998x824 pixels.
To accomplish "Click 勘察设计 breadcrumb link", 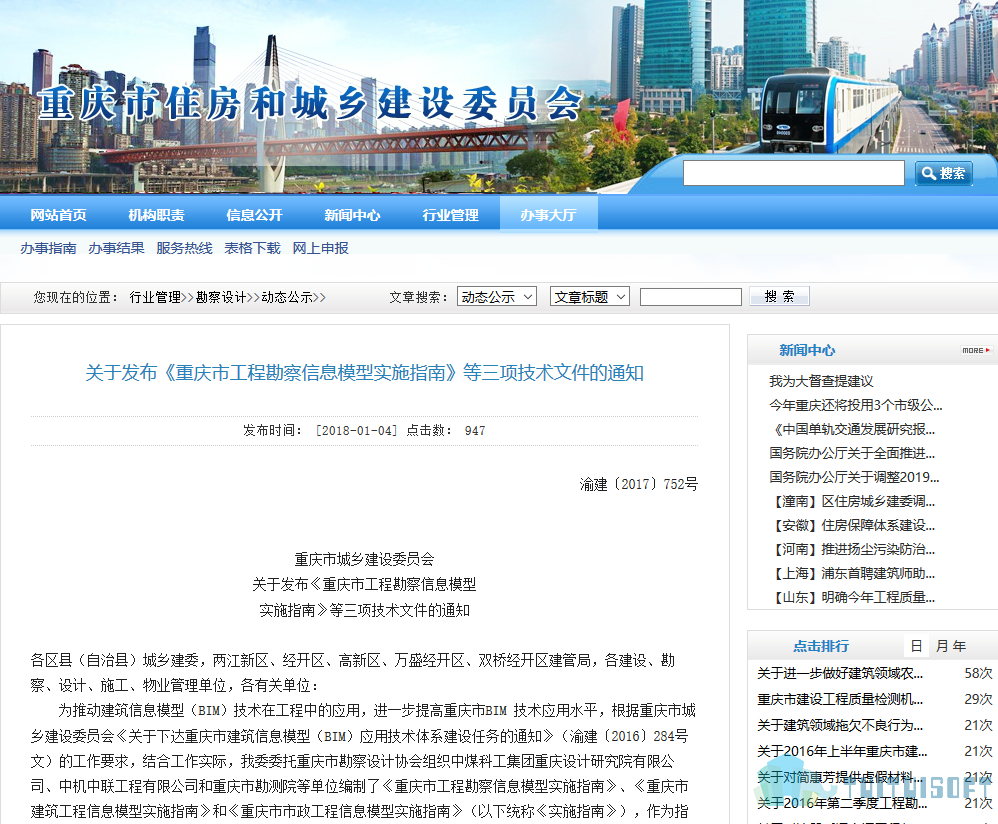I will tap(221, 297).
